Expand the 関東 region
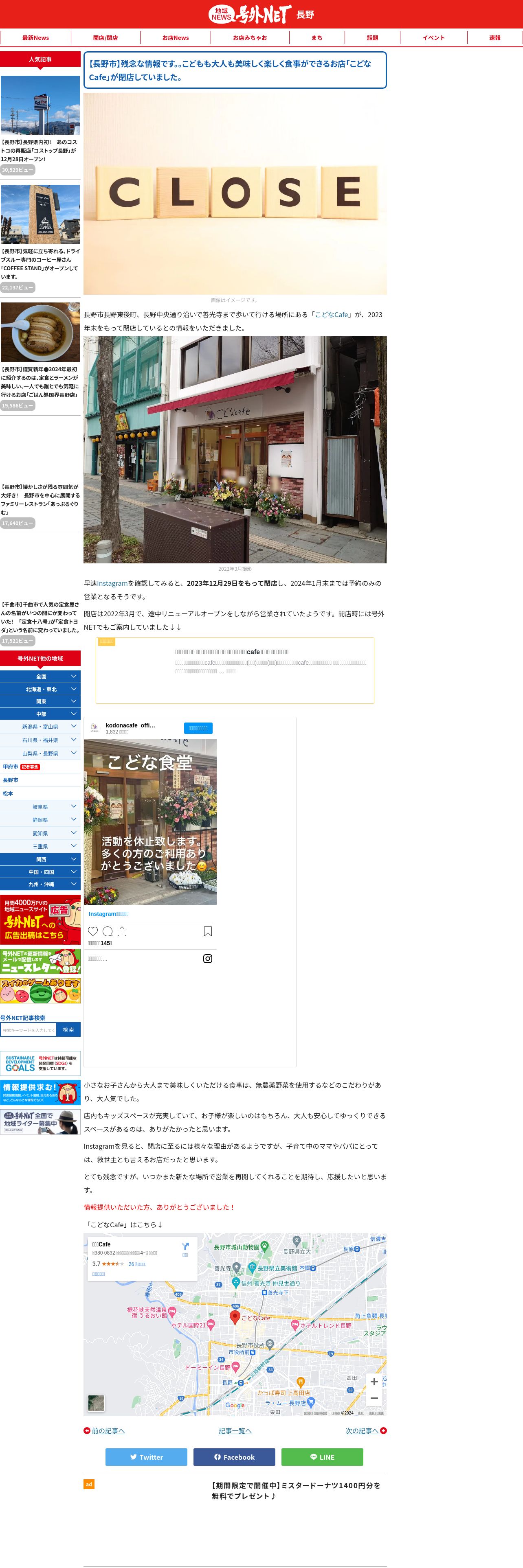The image size is (523, 1568). [x=40, y=701]
